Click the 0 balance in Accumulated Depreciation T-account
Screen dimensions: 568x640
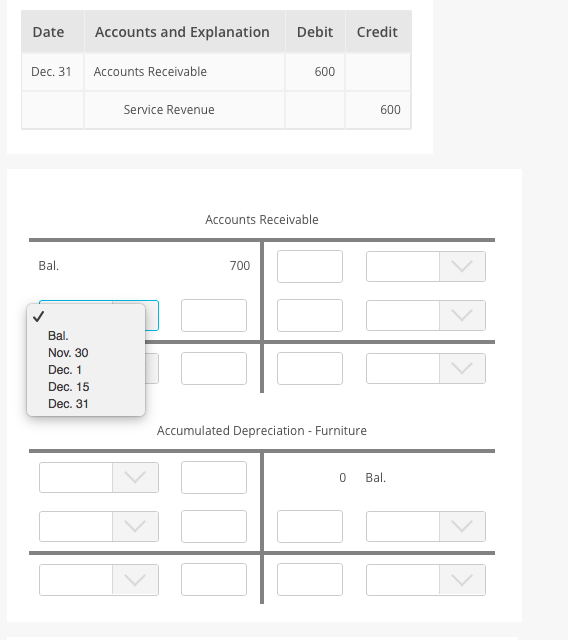[343, 478]
